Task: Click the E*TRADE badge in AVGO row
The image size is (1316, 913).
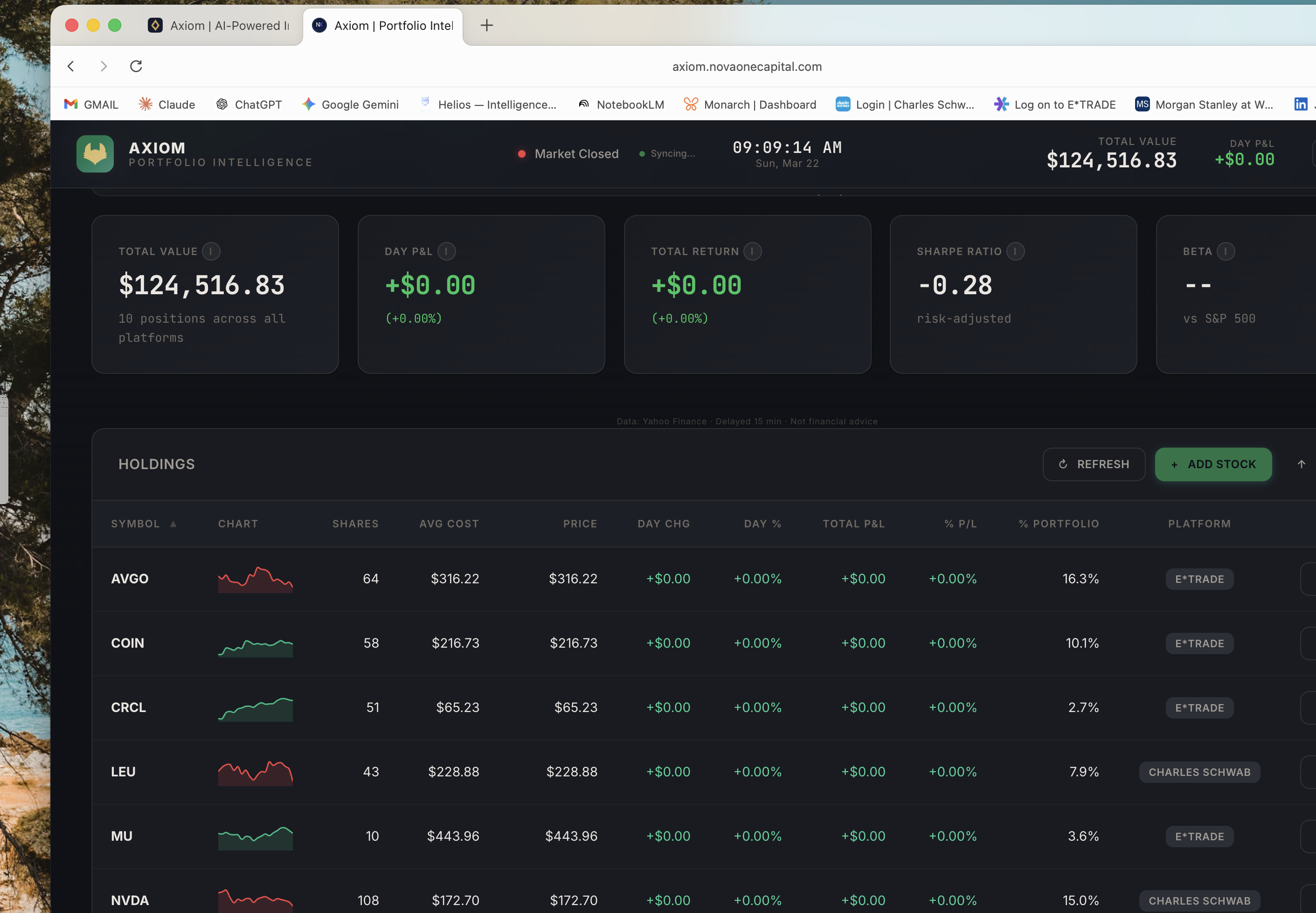Action: [x=1199, y=579]
